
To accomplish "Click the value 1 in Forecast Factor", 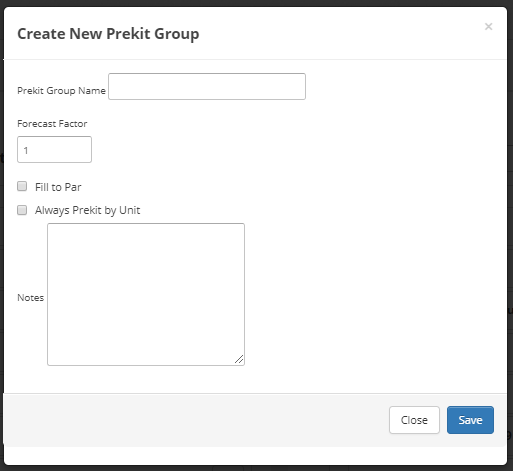I will [x=26, y=150].
